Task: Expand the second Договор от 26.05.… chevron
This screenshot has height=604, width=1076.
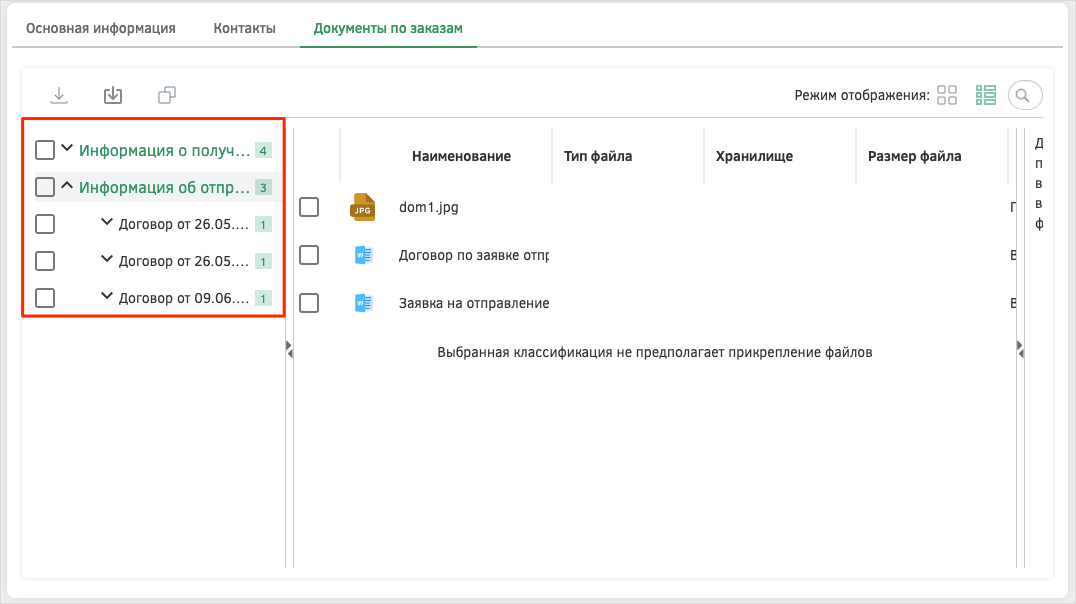Action: point(106,259)
